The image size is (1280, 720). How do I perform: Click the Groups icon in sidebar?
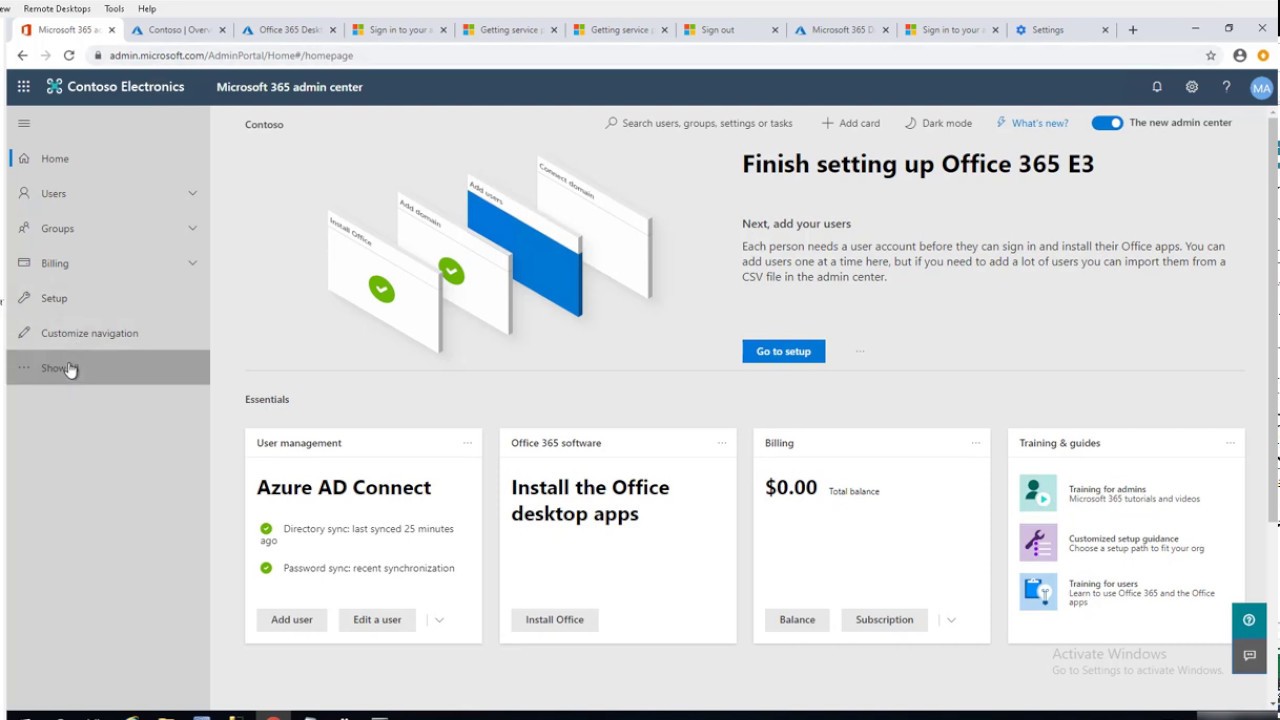[24, 228]
